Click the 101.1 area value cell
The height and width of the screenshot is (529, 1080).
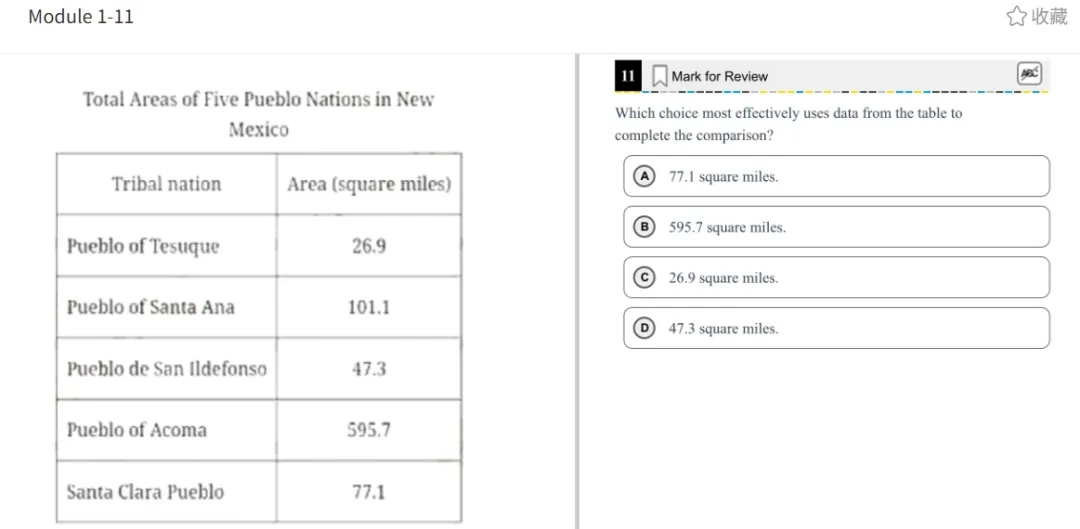369,307
